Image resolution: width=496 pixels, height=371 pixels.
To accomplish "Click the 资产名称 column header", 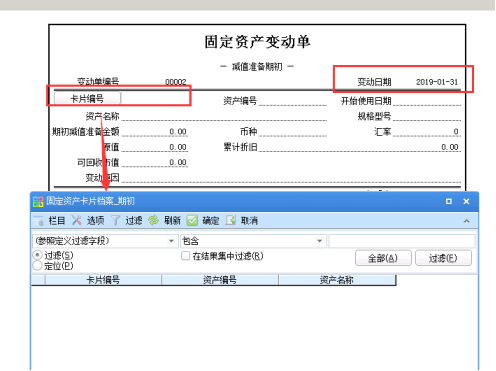I will [x=337, y=280].
